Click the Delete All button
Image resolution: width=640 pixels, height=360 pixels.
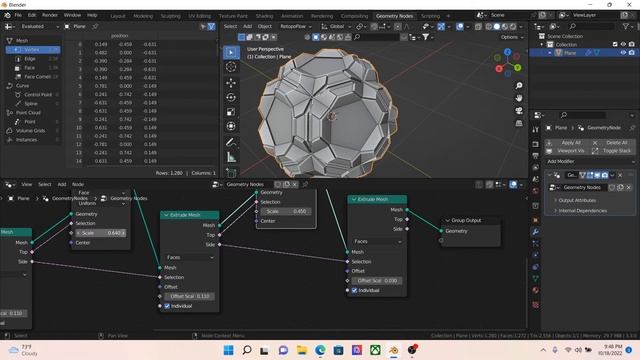(612, 143)
